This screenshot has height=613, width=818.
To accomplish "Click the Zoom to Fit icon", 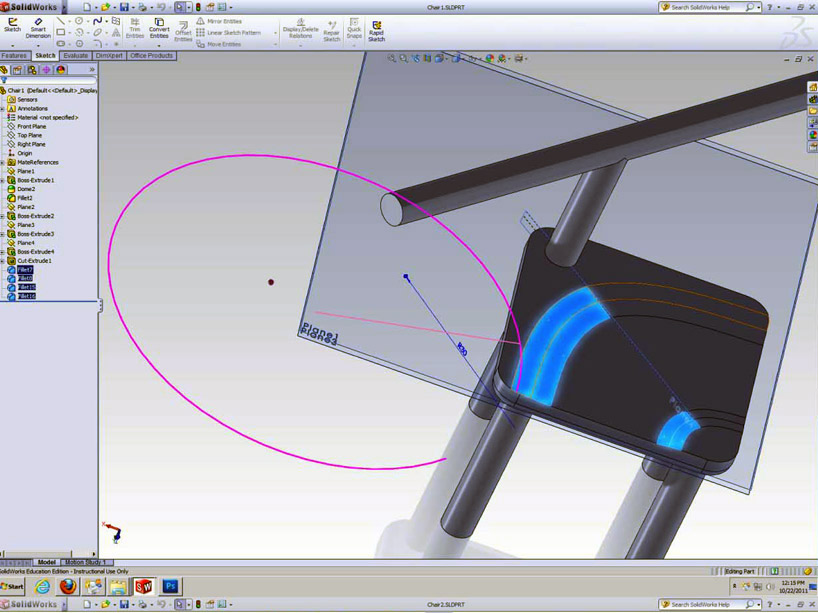I will [392, 59].
